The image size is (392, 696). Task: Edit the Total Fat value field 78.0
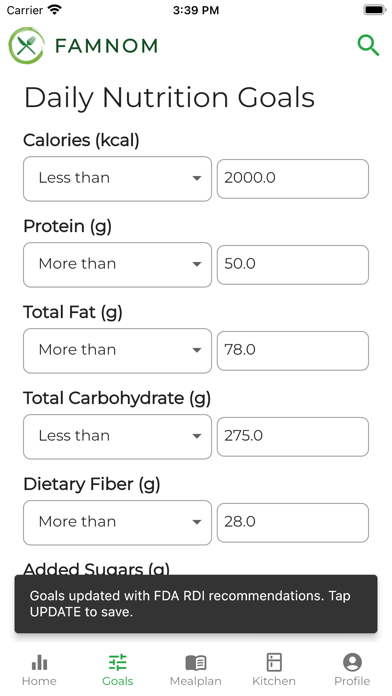tap(293, 351)
